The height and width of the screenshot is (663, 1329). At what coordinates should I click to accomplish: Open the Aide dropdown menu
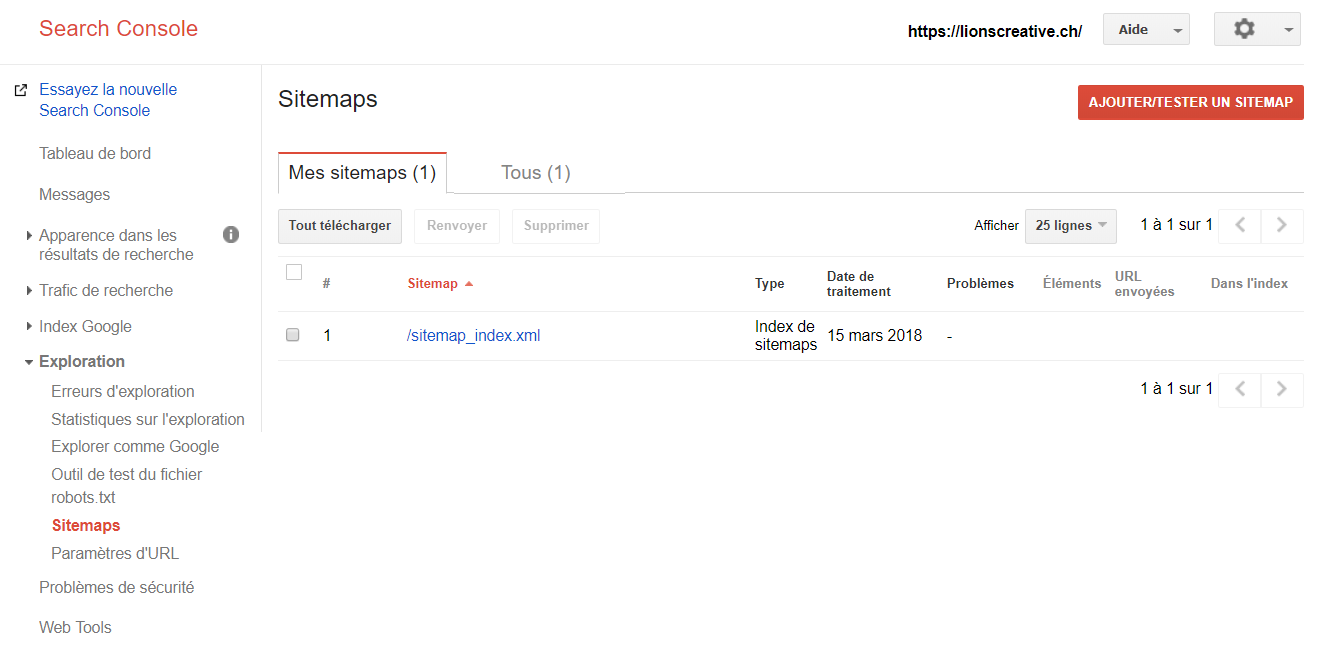[1145, 30]
